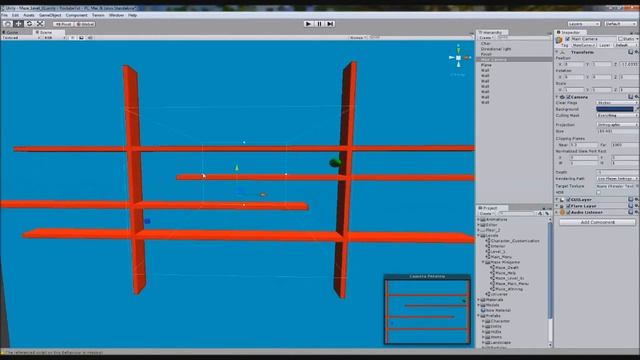Screen dimensions: 640x360
Task: Open the Tag MainCamera dropdown
Action: pyautogui.click(x=583, y=45)
